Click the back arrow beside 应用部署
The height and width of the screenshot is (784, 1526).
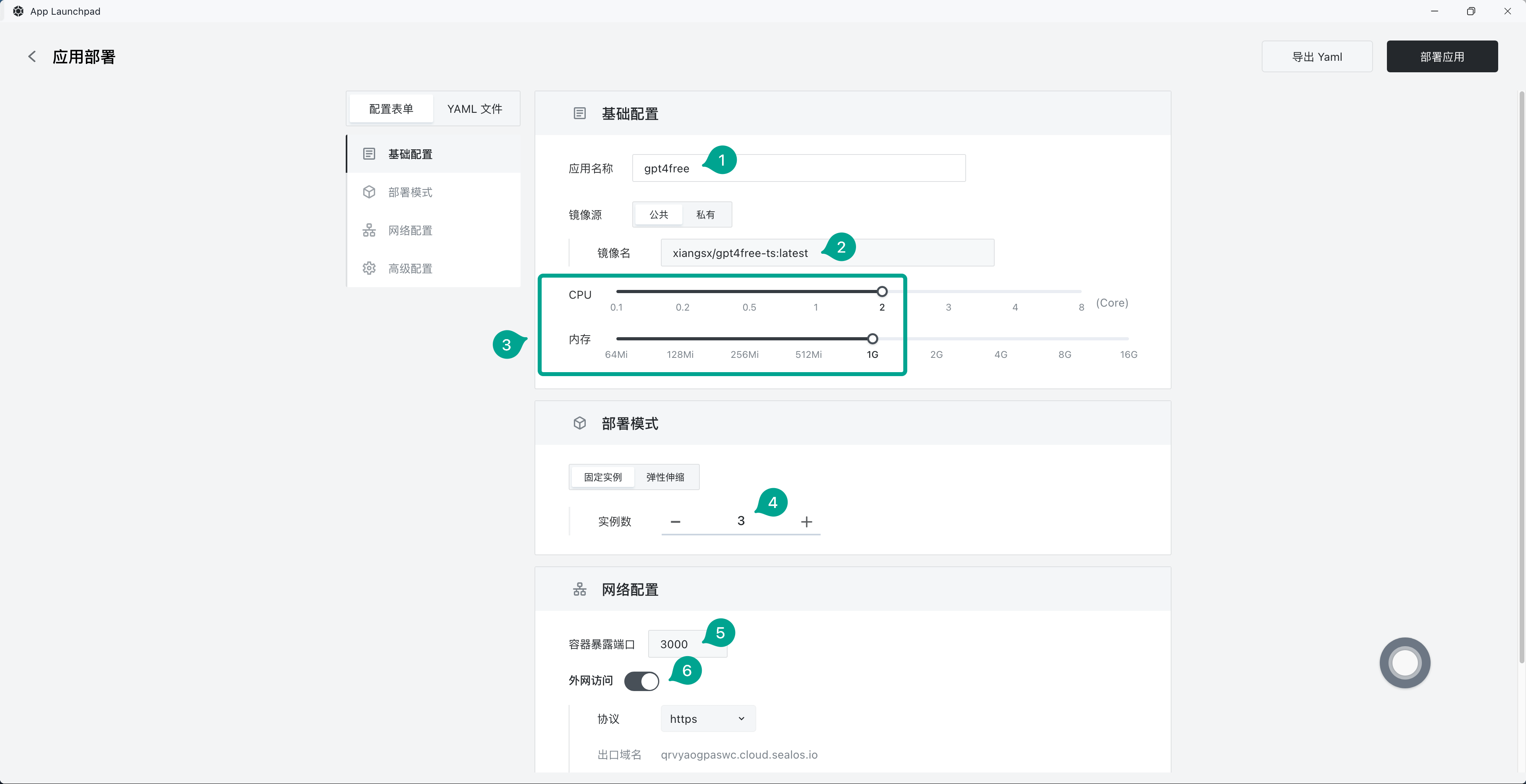click(32, 57)
